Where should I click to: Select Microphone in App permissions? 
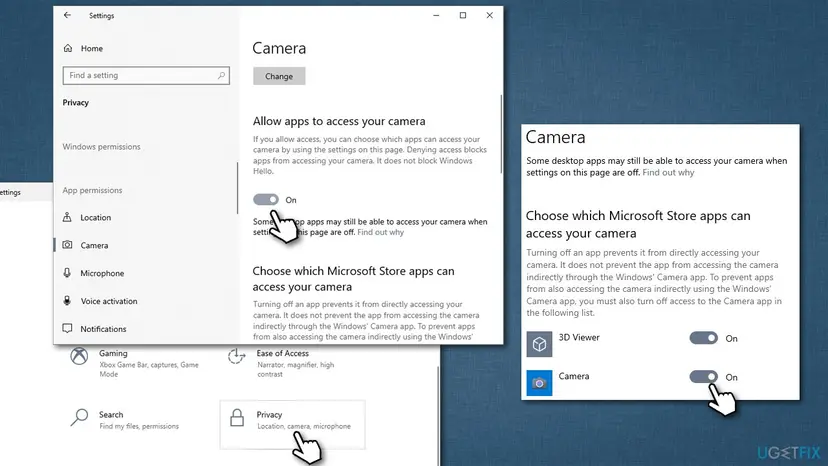pos(102,273)
